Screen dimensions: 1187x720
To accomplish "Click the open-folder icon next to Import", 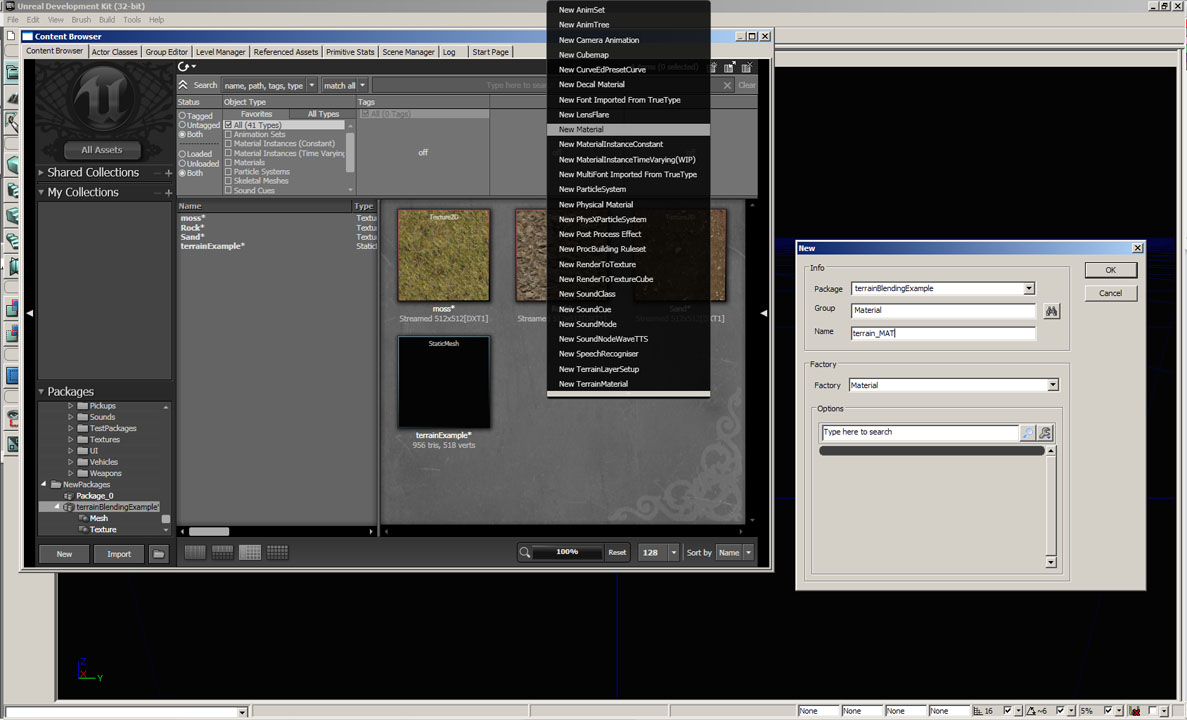I will [158, 554].
